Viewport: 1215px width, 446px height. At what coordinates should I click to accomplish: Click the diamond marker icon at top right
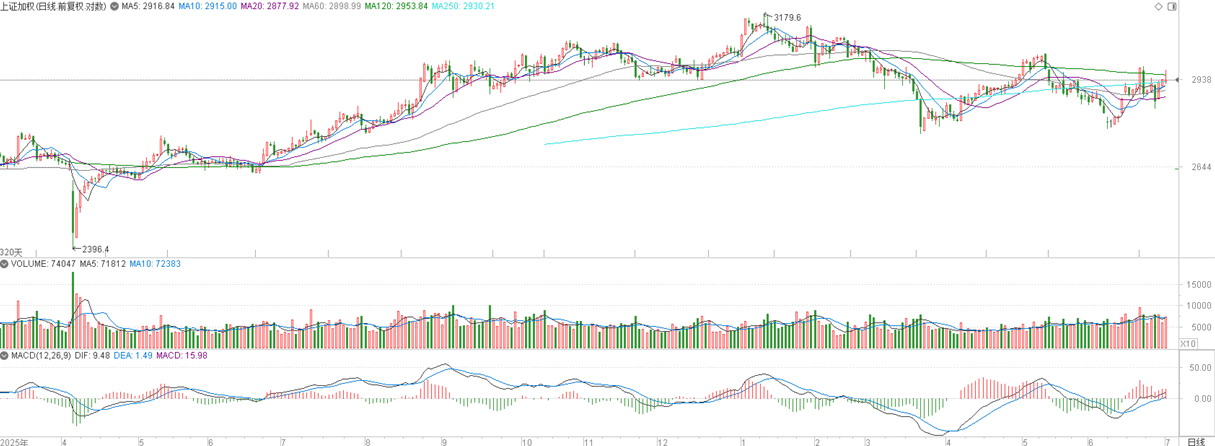[1159, 6]
